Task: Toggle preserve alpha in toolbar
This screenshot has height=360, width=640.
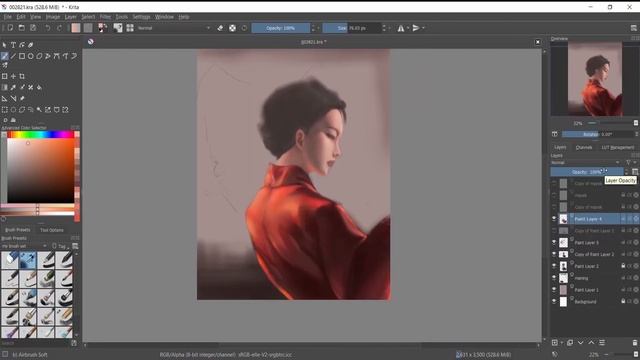Action: 232,28
